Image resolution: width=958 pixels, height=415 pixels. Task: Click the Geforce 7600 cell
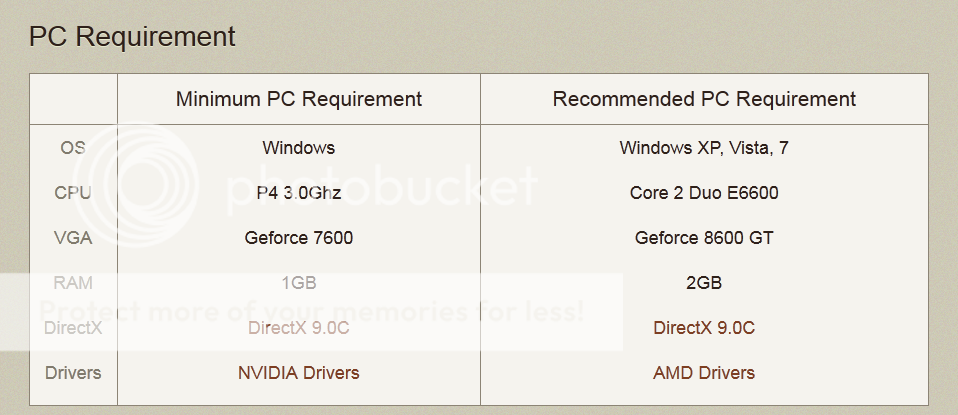pyautogui.click(x=299, y=238)
